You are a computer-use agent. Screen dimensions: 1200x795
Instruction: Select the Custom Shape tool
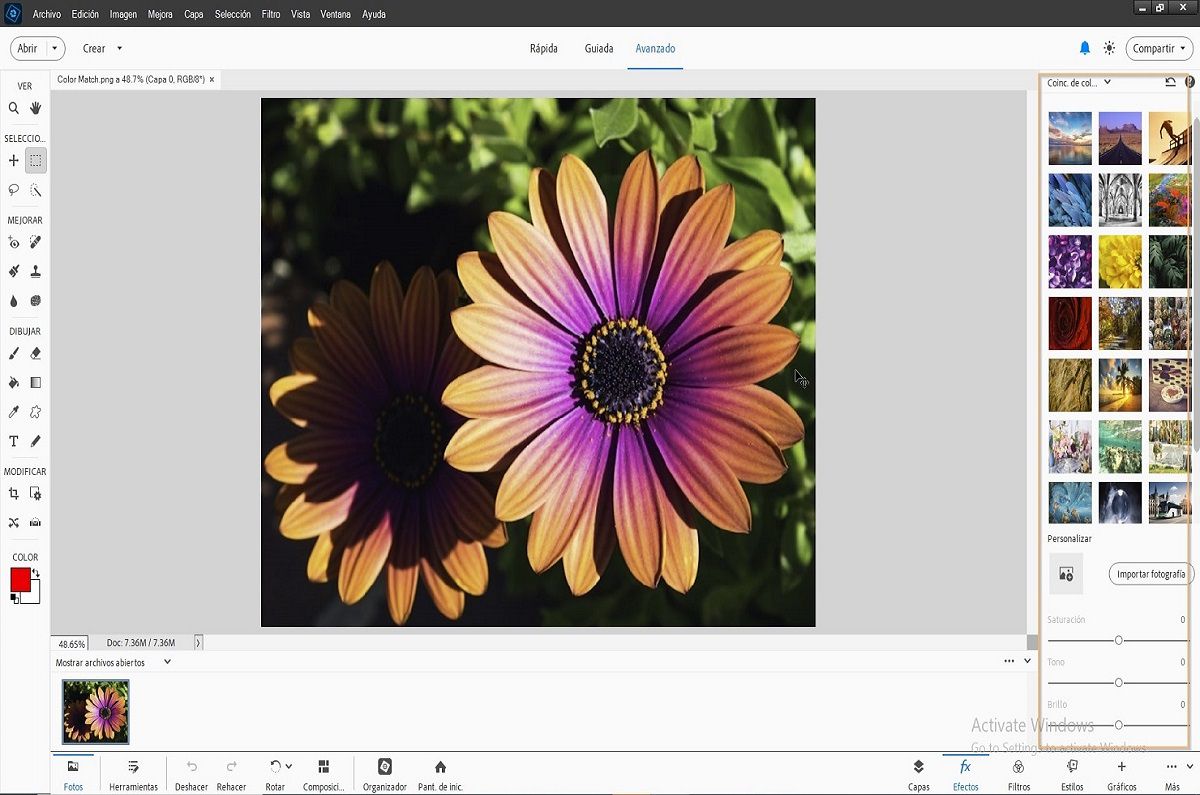coord(36,412)
